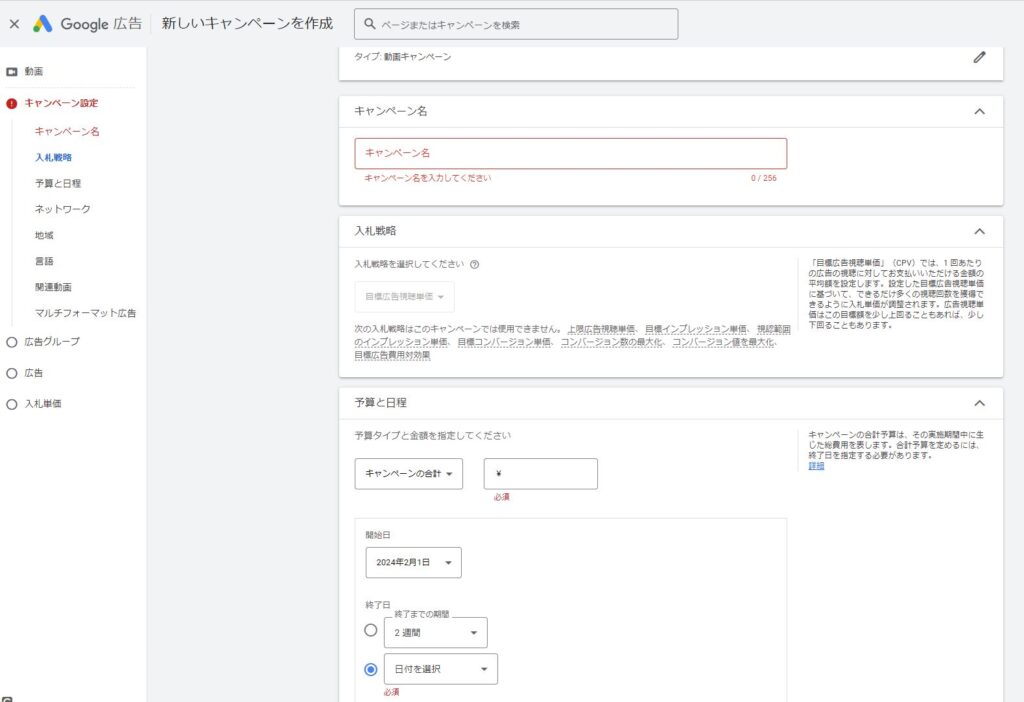The height and width of the screenshot is (702, 1024).
Task: Select the 終了までの期間 radio button
Action: (x=371, y=631)
